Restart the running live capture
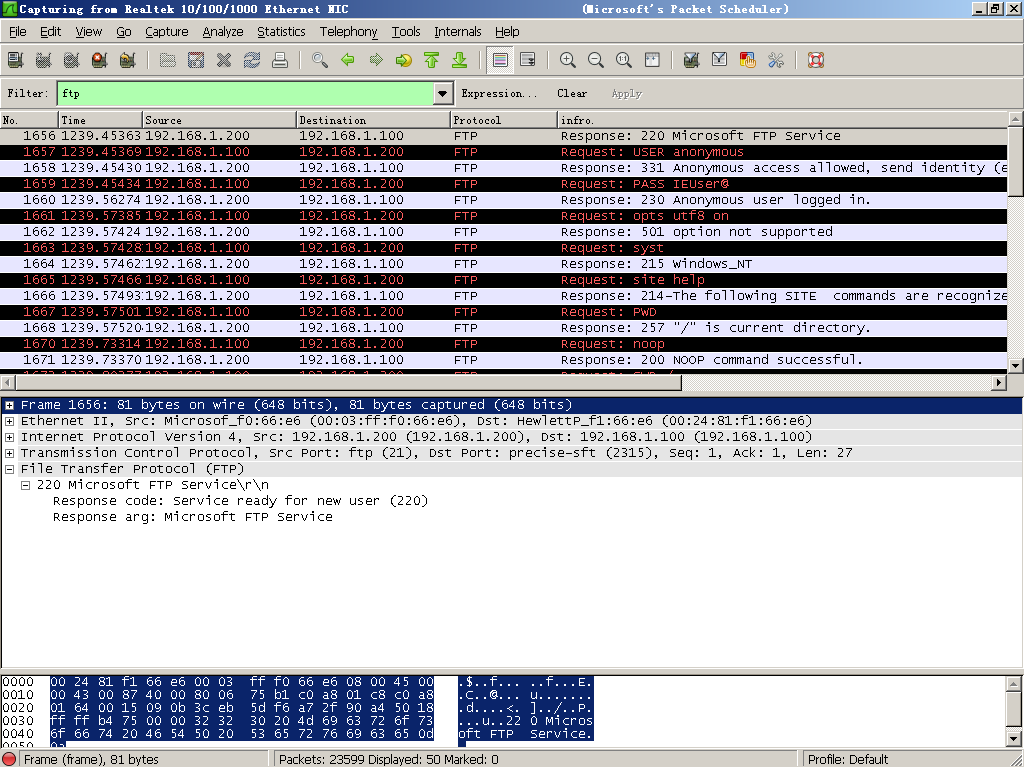This screenshot has width=1024, height=768. pyautogui.click(x=128, y=60)
